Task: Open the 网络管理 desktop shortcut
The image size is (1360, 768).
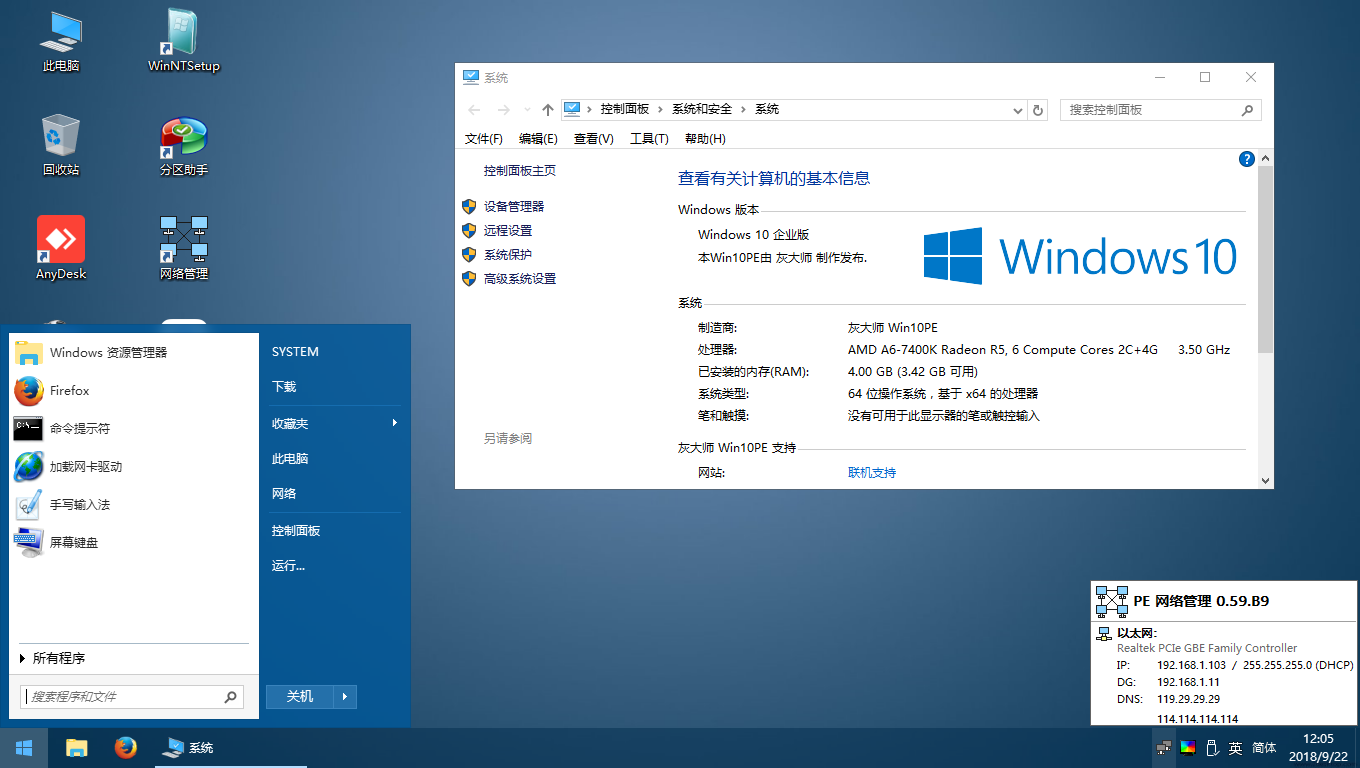Action: click(x=184, y=249)
